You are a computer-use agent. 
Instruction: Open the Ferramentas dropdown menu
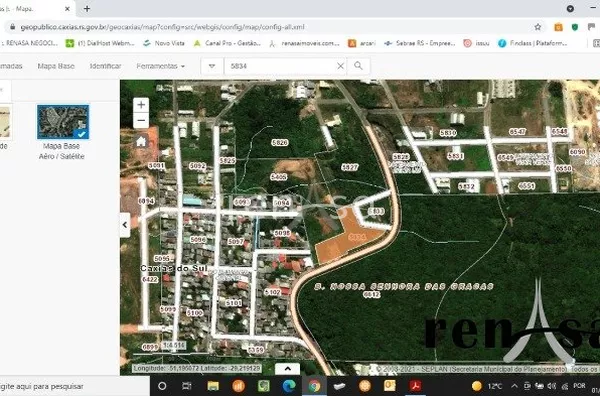[160, 66]
